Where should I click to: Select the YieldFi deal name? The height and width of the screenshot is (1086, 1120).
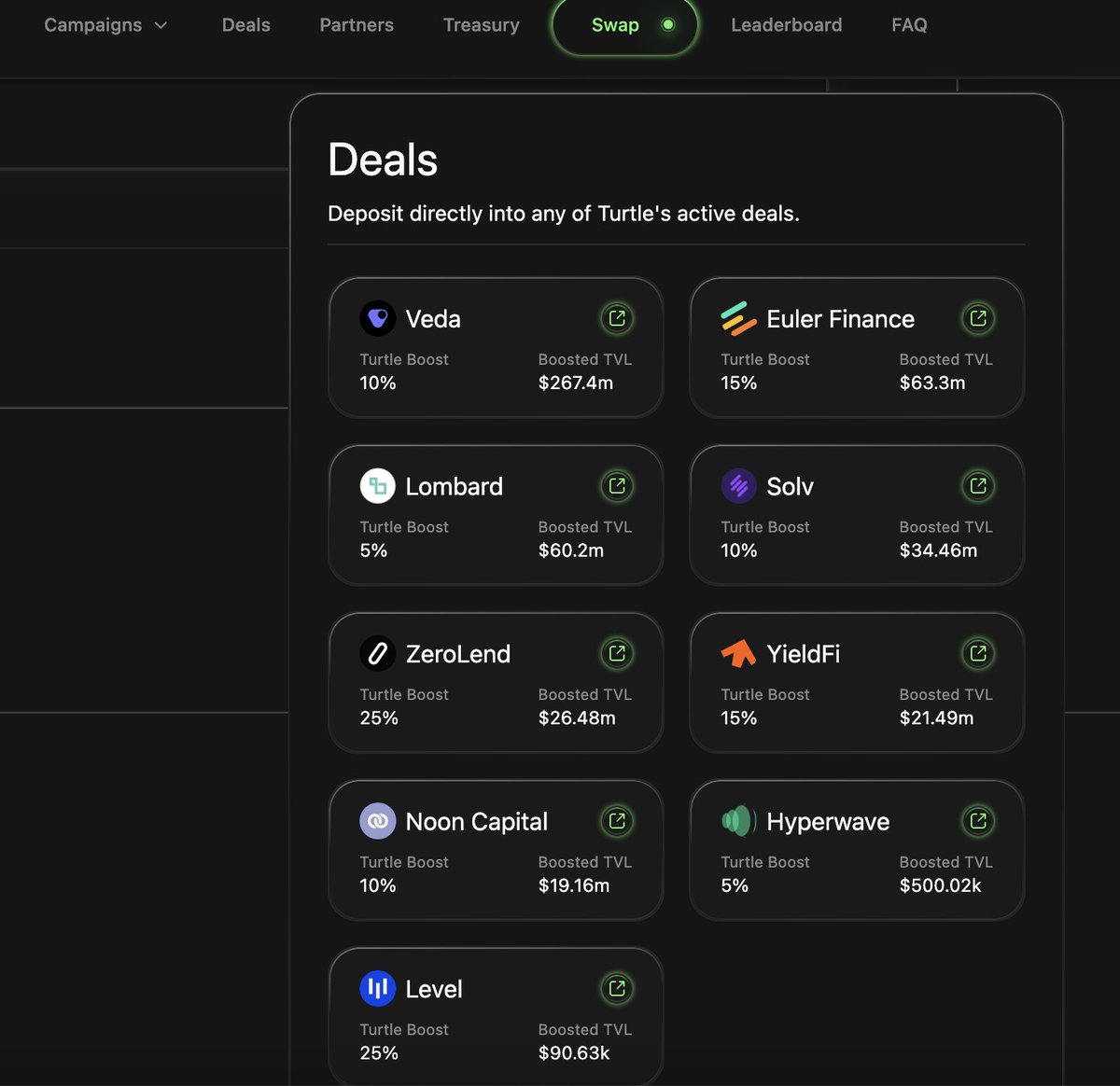pos(803,654)
